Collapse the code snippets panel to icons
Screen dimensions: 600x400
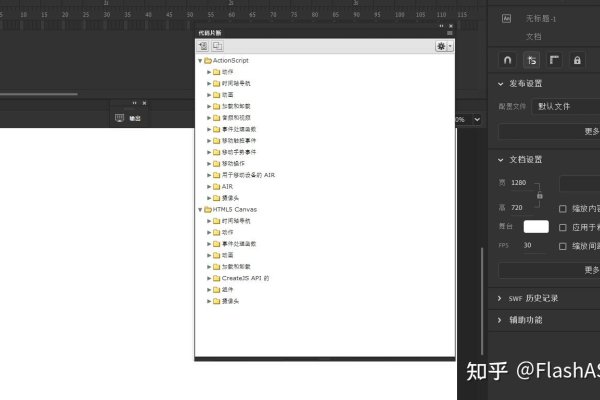click(x=441, y=26)
